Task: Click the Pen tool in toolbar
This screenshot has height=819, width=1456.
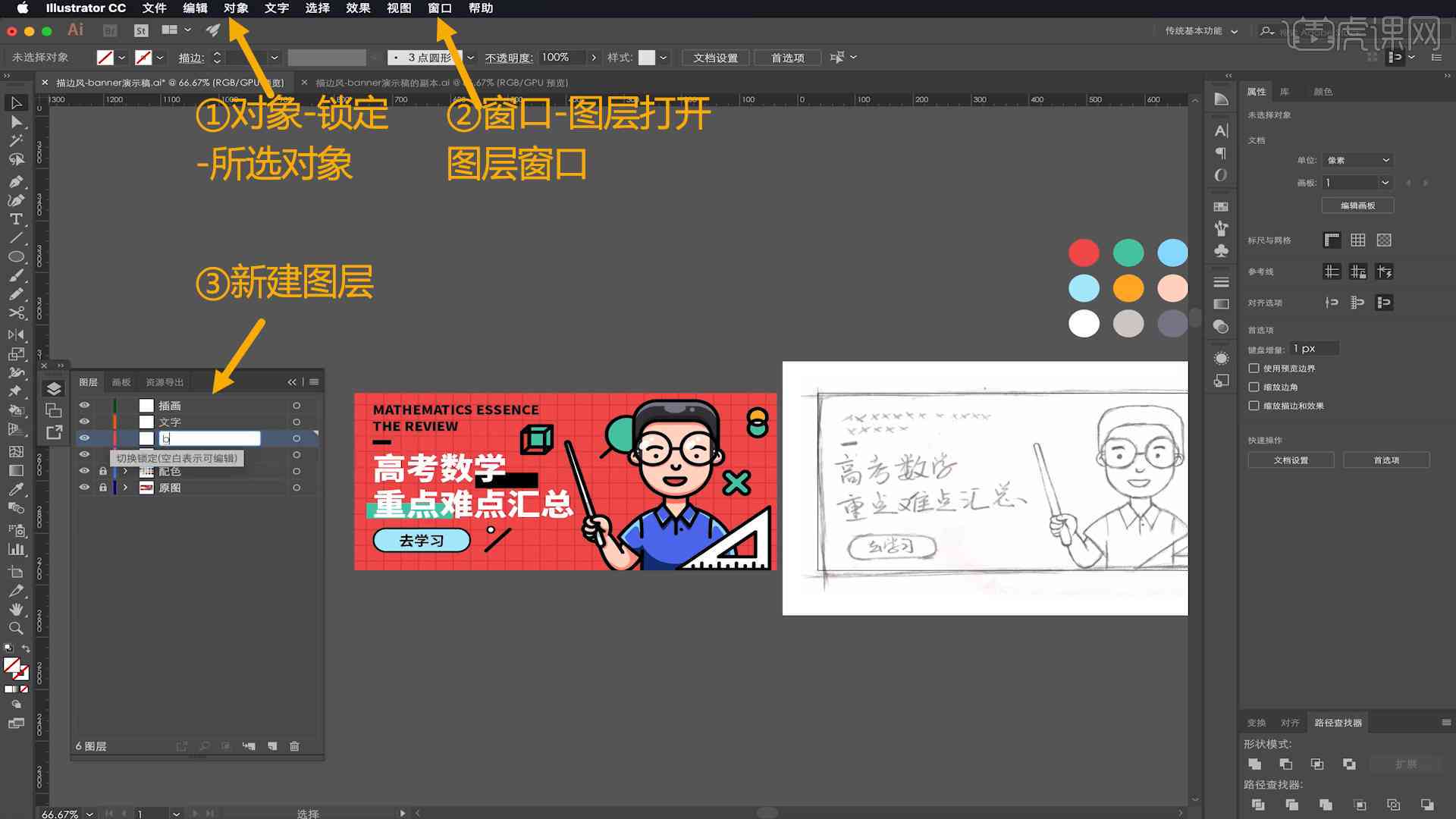Action: tap(14, 181)
